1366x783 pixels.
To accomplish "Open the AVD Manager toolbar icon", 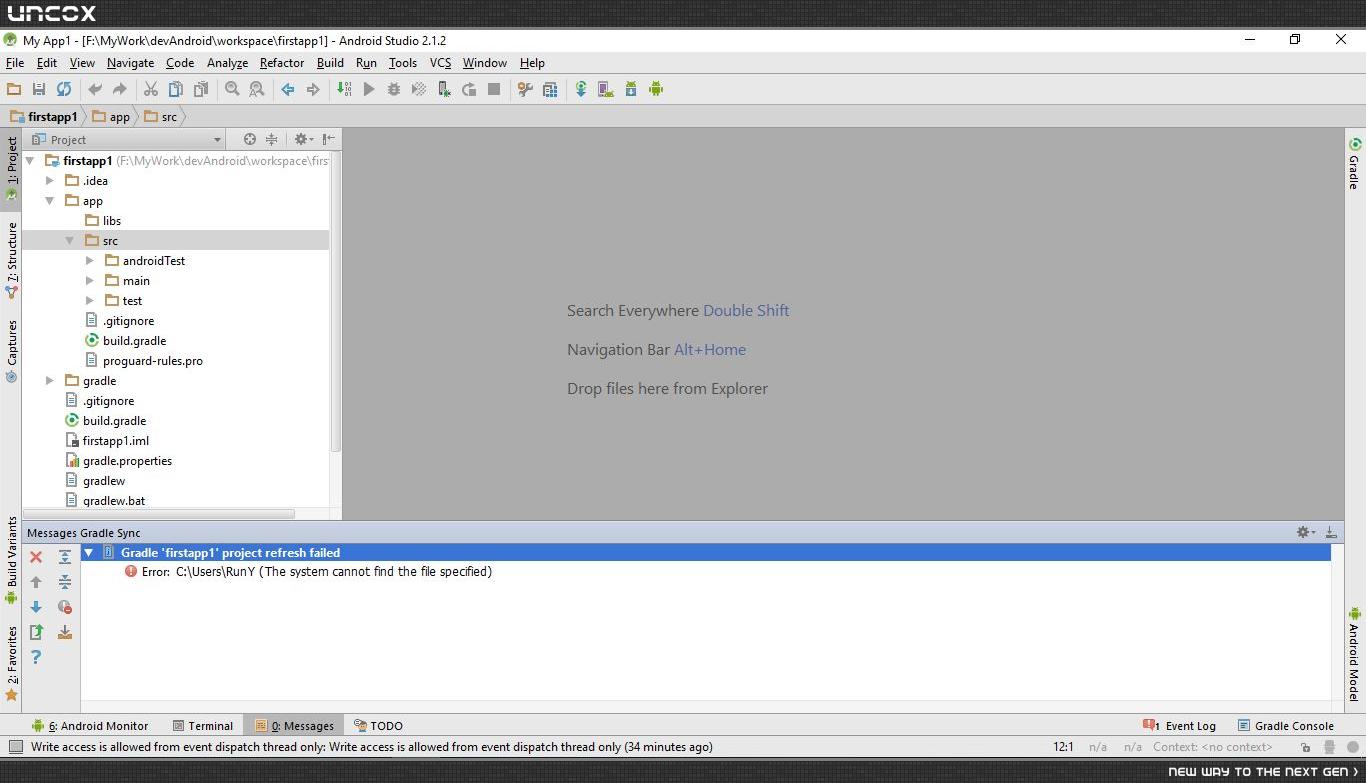I will pos(606,89).
